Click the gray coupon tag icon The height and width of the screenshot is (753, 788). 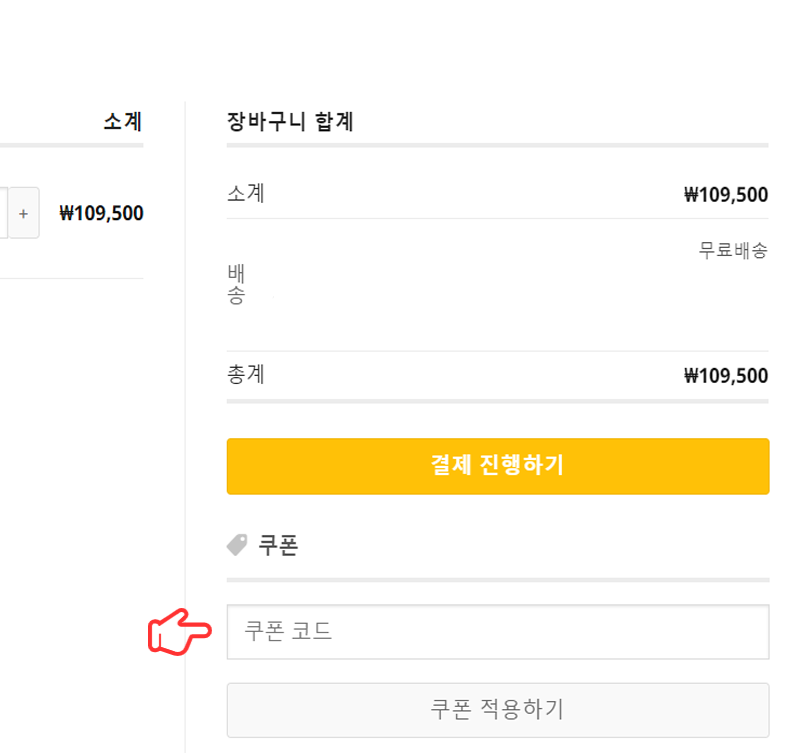point(237,545)
